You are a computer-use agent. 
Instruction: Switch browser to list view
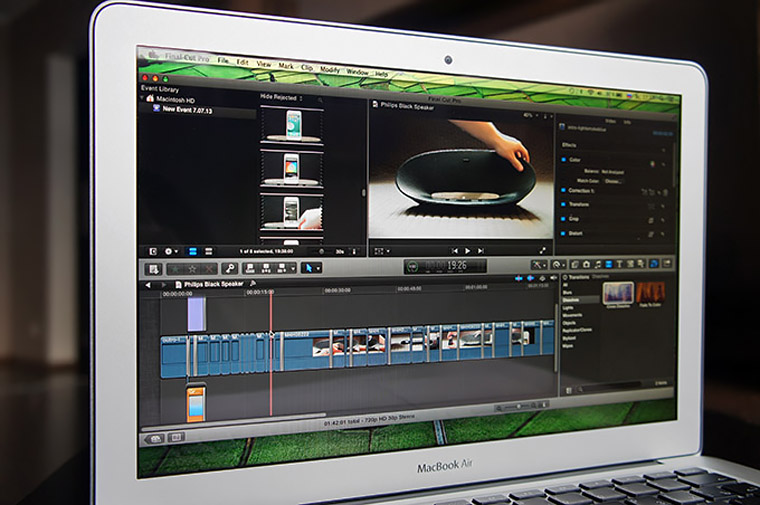(x=208, y=252)
